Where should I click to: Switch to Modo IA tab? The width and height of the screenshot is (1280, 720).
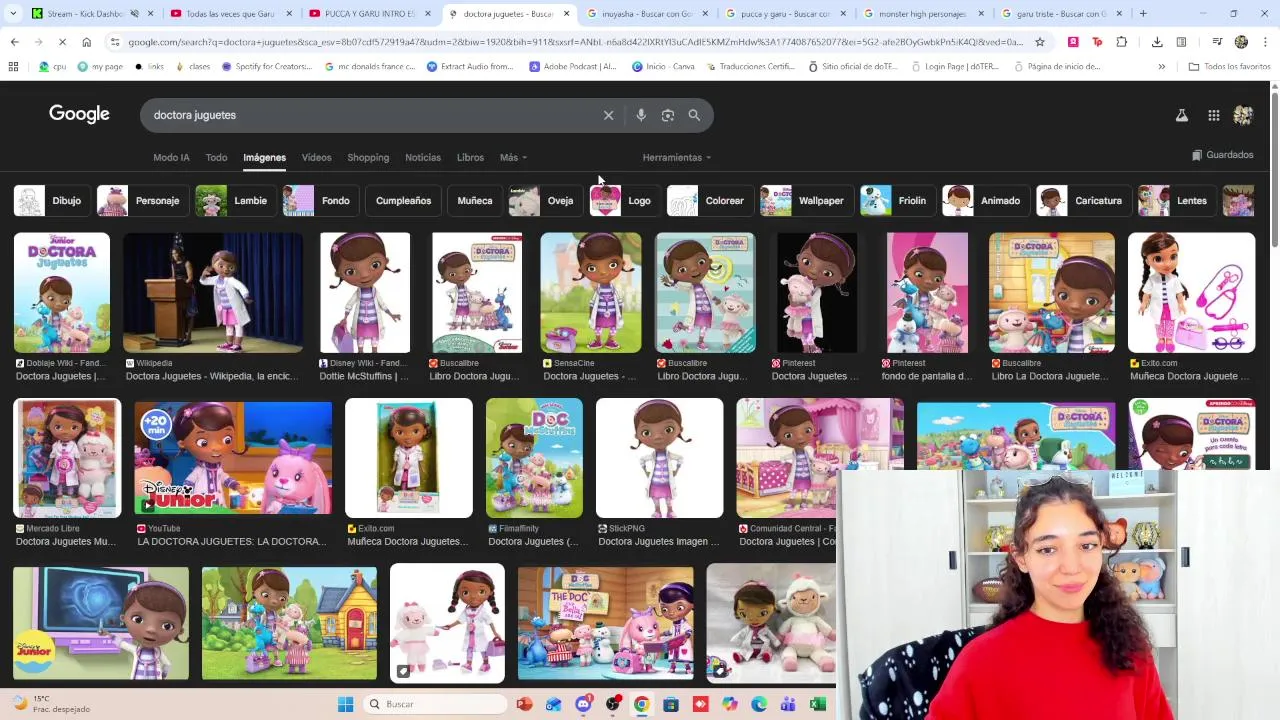click(x=171, y=157)
